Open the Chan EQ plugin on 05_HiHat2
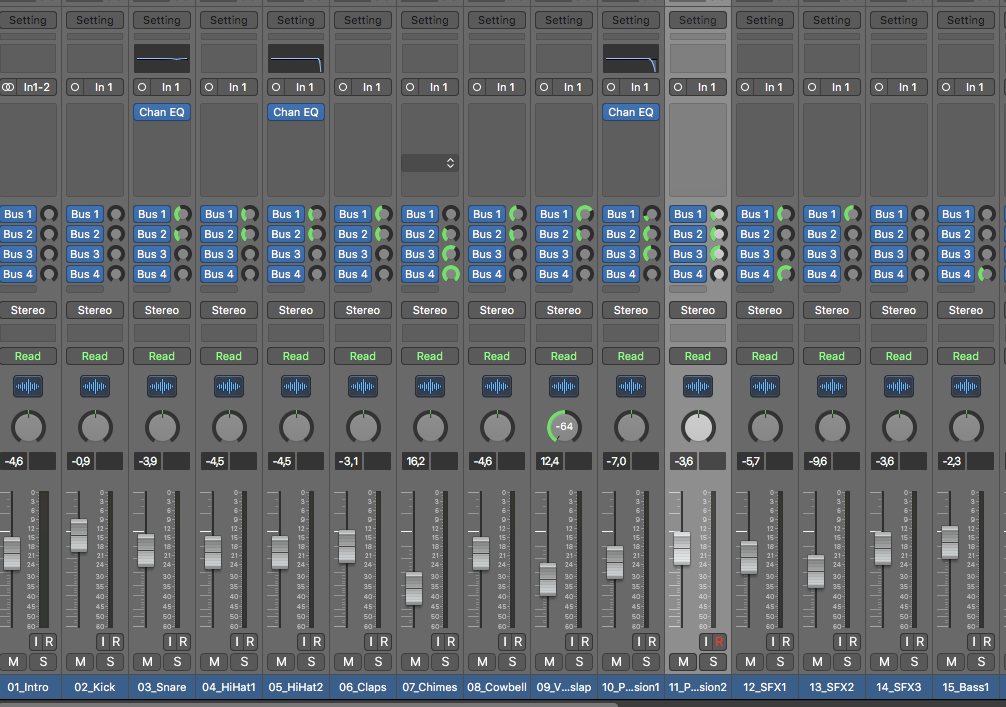 (296, 112)
